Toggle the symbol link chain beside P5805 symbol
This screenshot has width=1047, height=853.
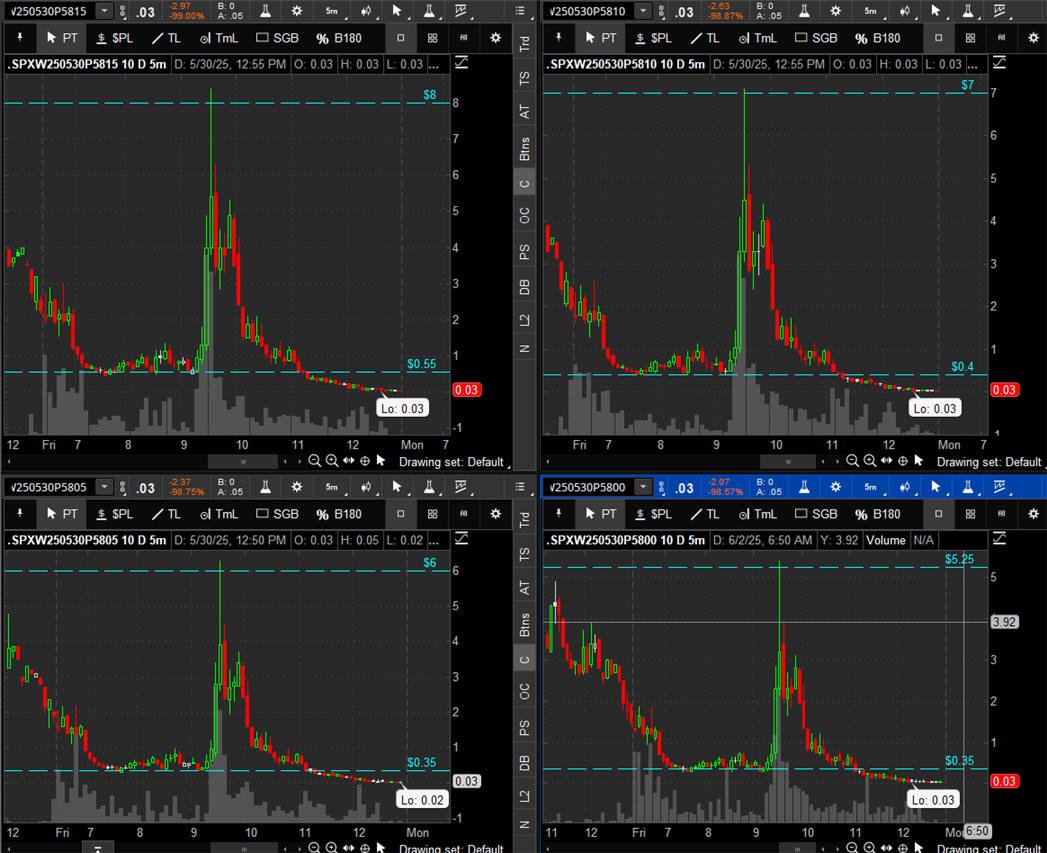click(x=122, y=488)
